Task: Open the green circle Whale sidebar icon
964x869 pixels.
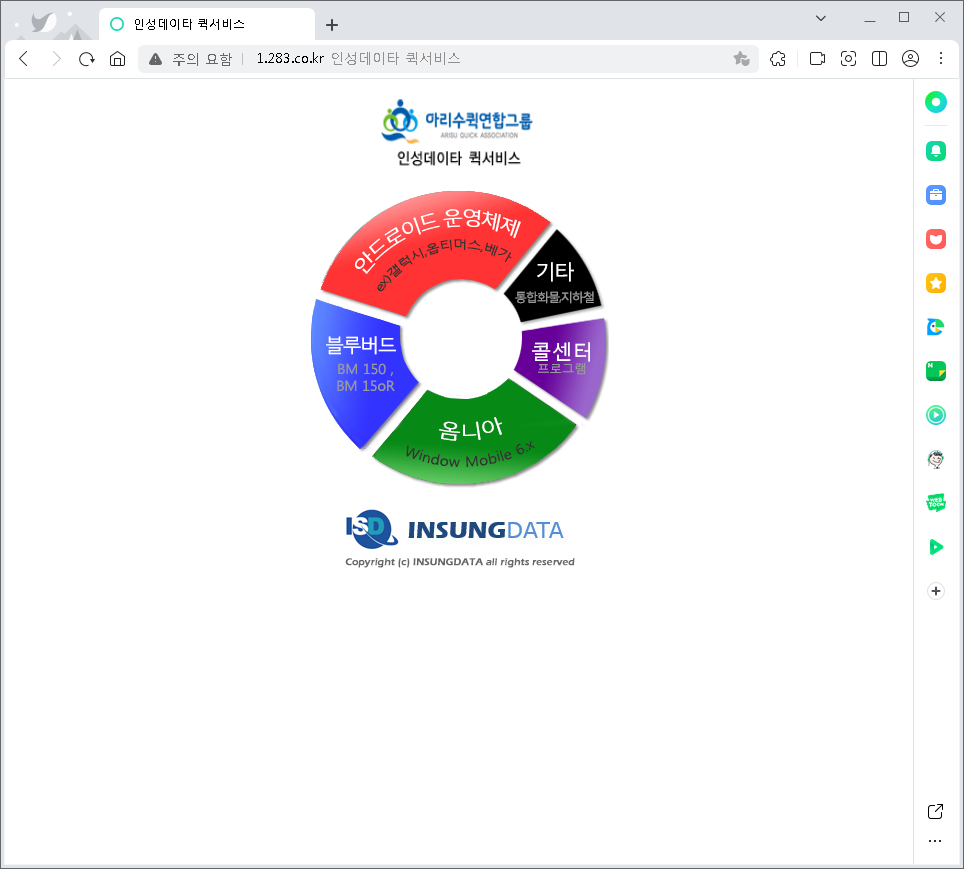Action: coord(936,102)
